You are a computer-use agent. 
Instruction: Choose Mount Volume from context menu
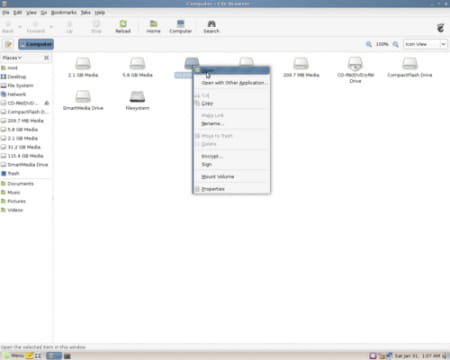[x=218, y=177]
